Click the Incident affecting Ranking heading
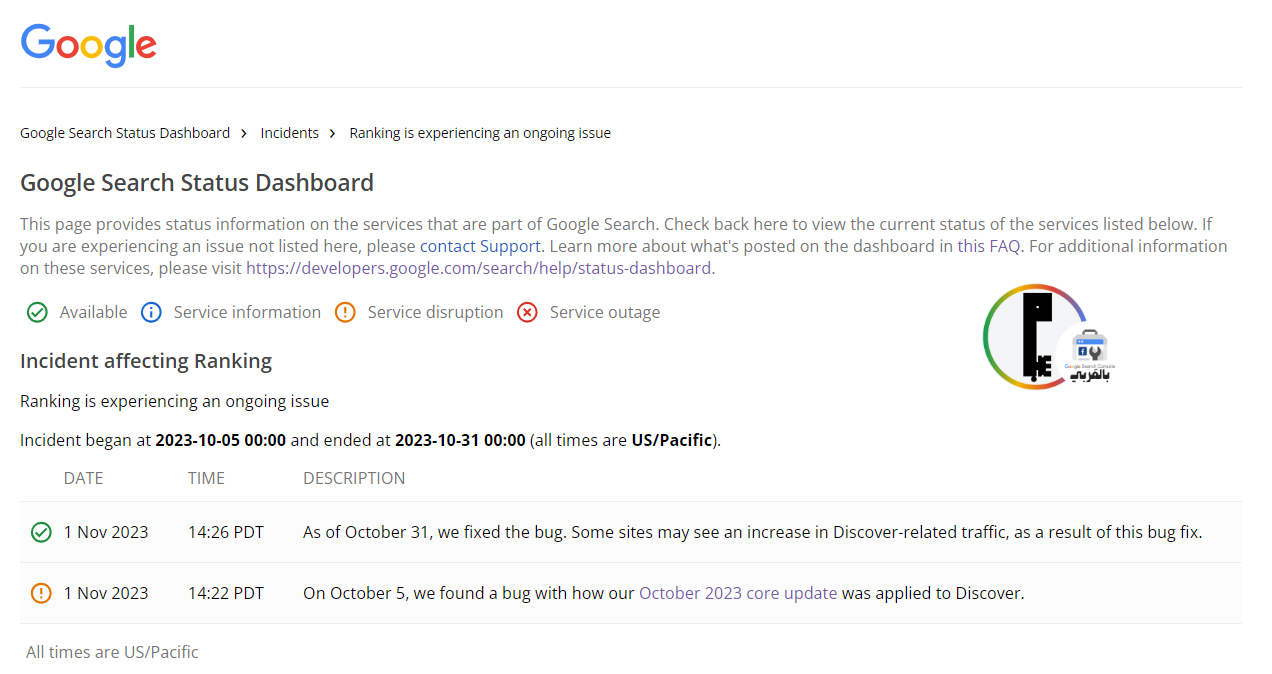Screen dimensions: 1272x674 pyautogui.click(x=146, y=361)
